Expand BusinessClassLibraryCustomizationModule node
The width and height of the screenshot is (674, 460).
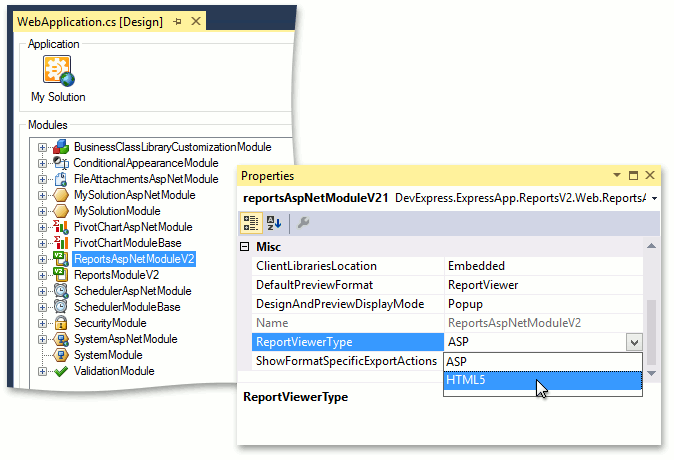[x=42, y=147]
